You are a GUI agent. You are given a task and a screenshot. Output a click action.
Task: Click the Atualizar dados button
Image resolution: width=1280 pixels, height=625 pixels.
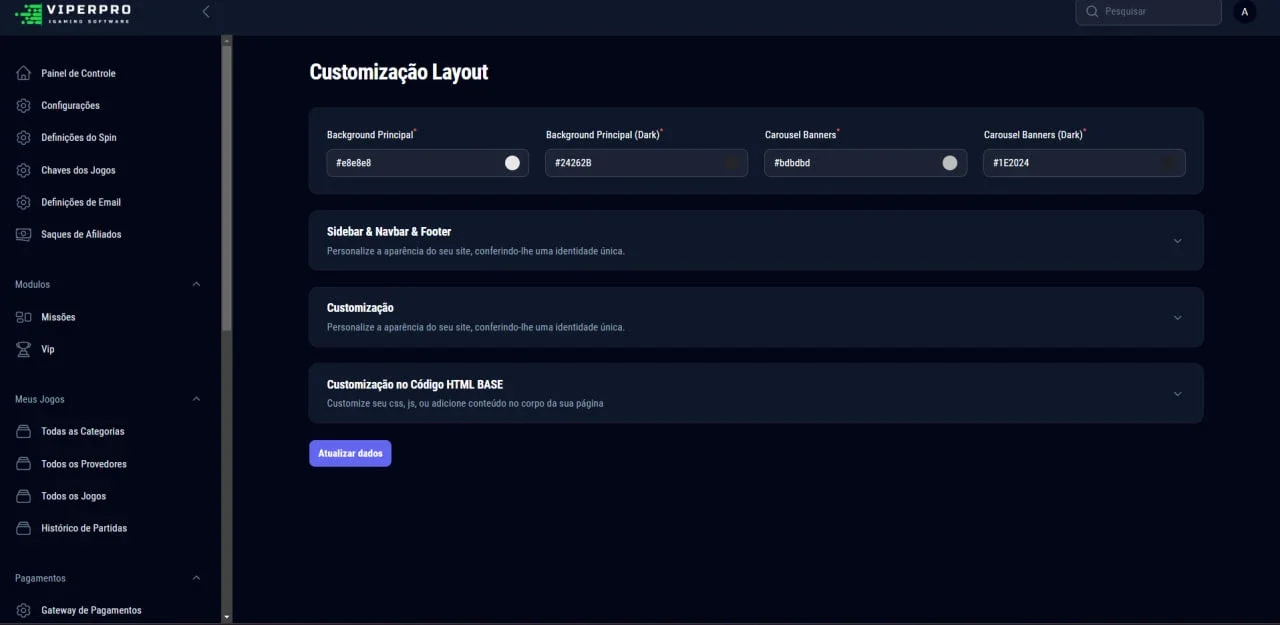coord(350,453)
